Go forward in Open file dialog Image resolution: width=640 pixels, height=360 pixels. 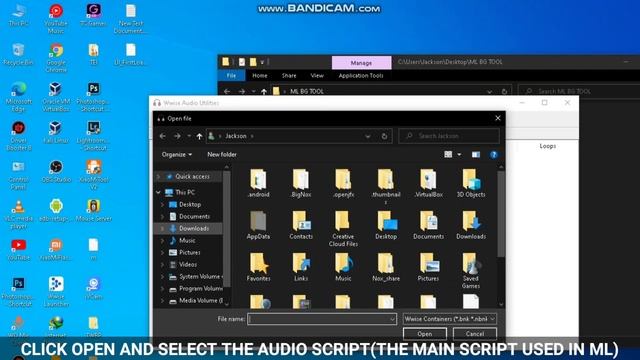(x=177, y=136)
